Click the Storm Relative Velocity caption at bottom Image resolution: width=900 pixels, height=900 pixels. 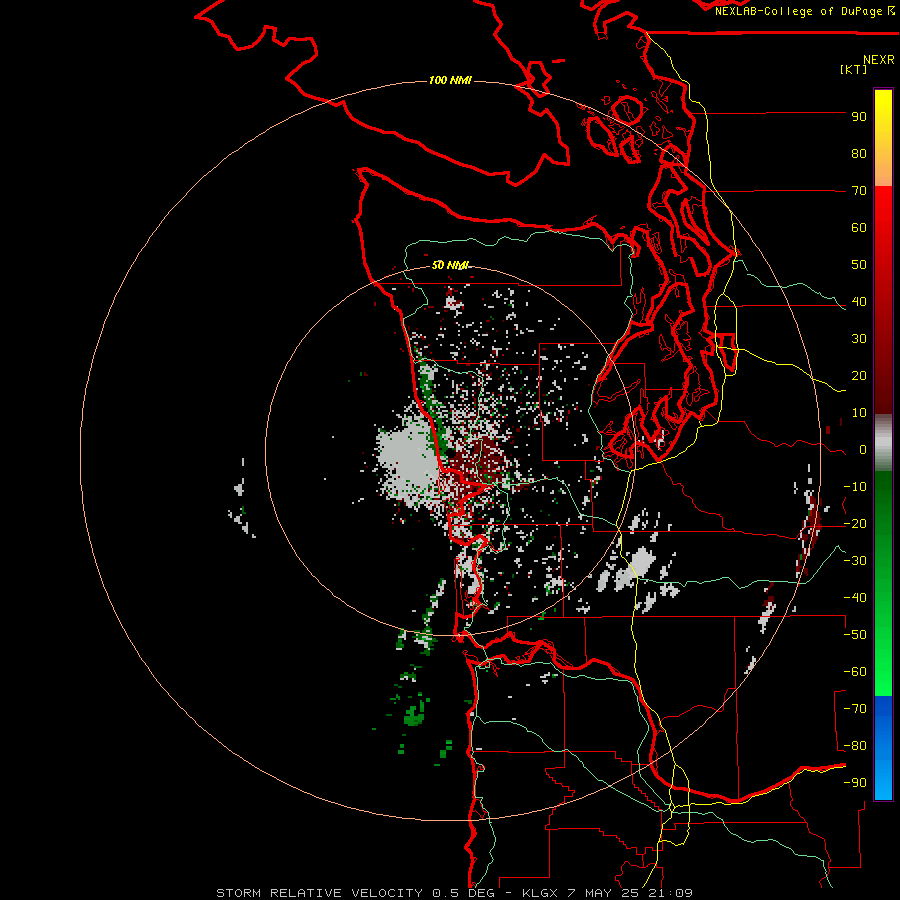454,893
